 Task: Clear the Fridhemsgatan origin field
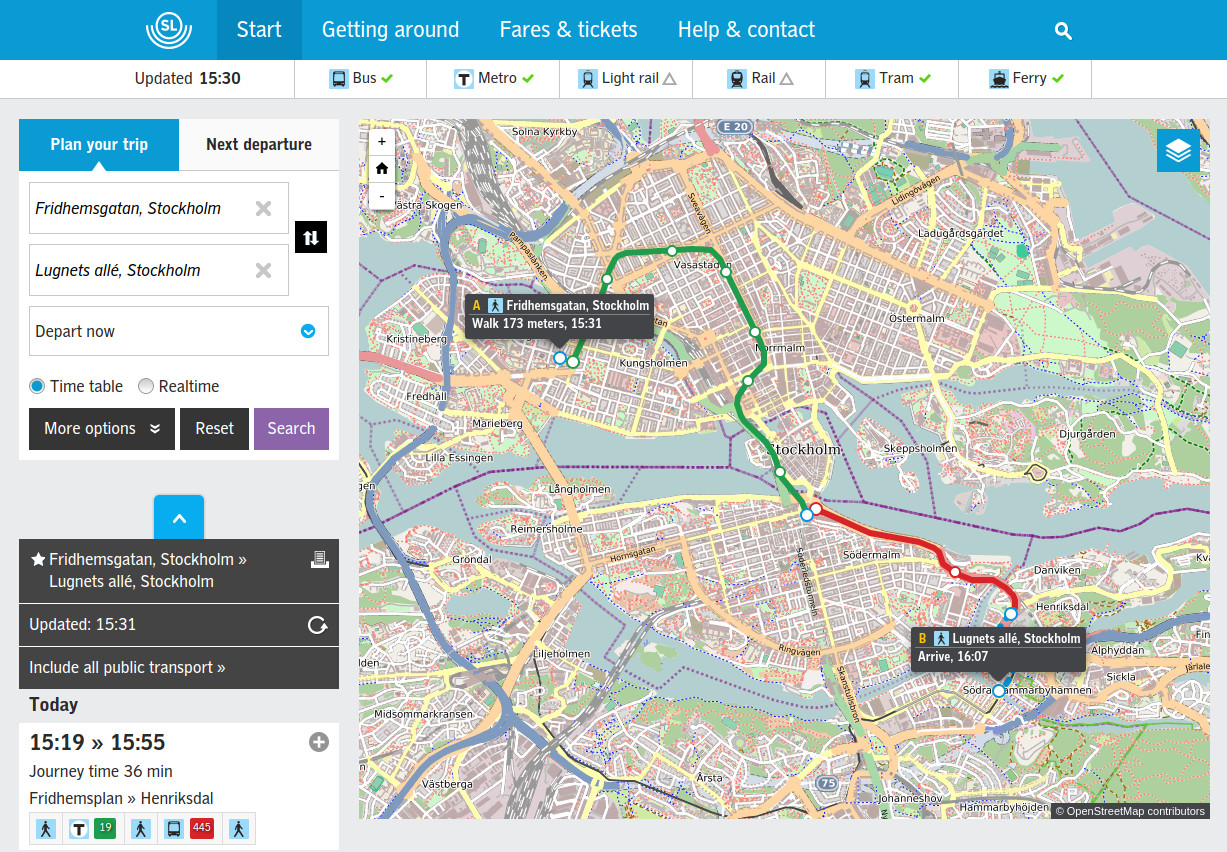pos(263,208)
